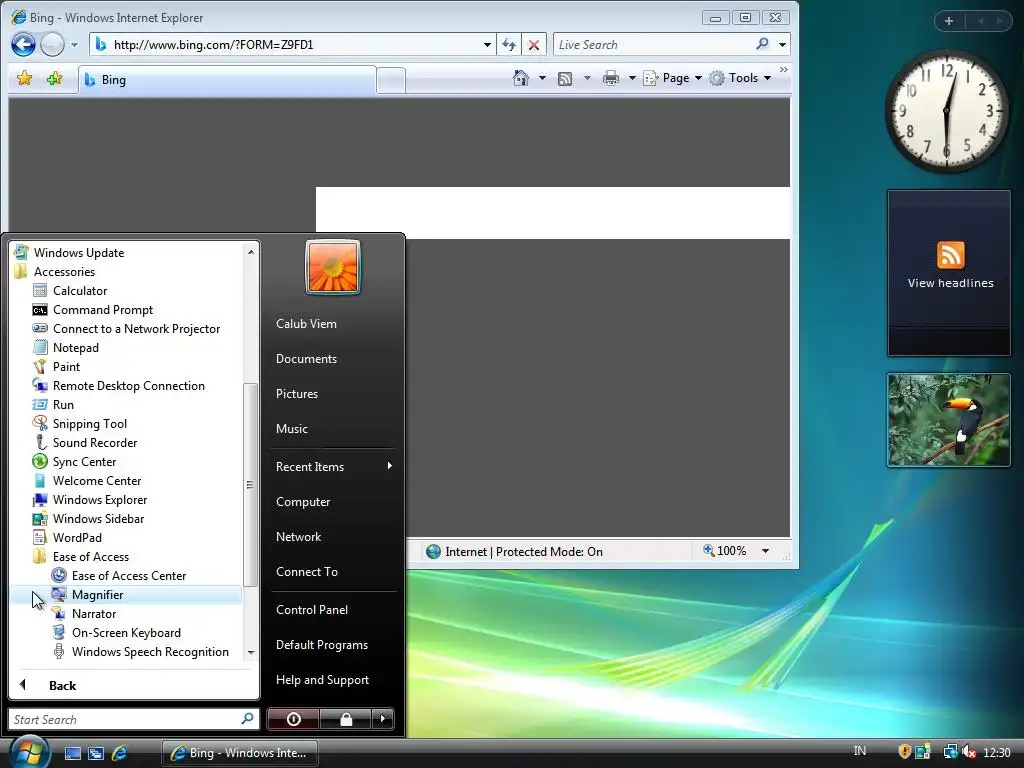Collapse the Ease of Access folder
This screenshot has width=1024, height=768.
(91, 556)
